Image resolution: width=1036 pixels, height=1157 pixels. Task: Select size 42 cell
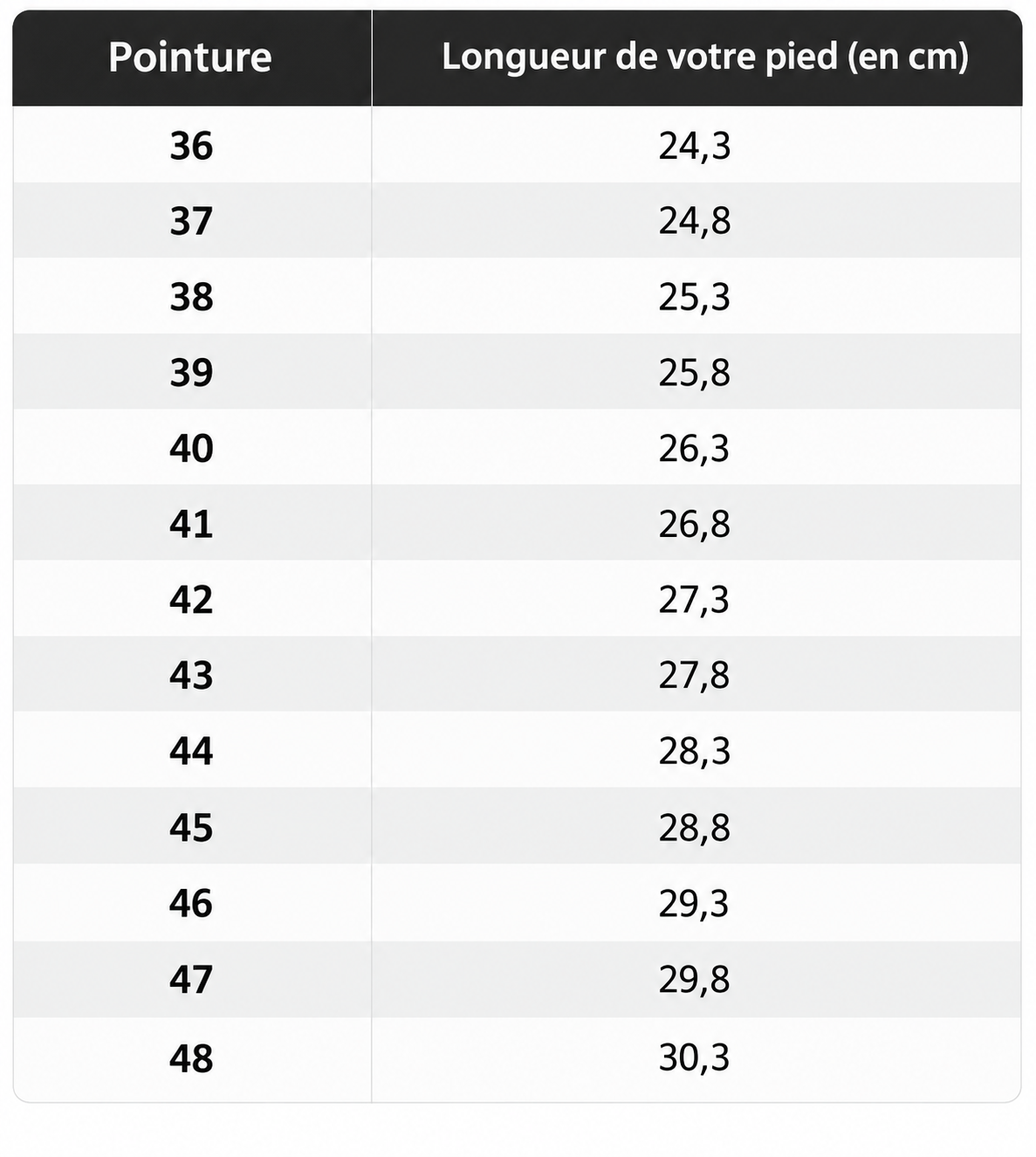pyautogui.click(x=191, y=600)
